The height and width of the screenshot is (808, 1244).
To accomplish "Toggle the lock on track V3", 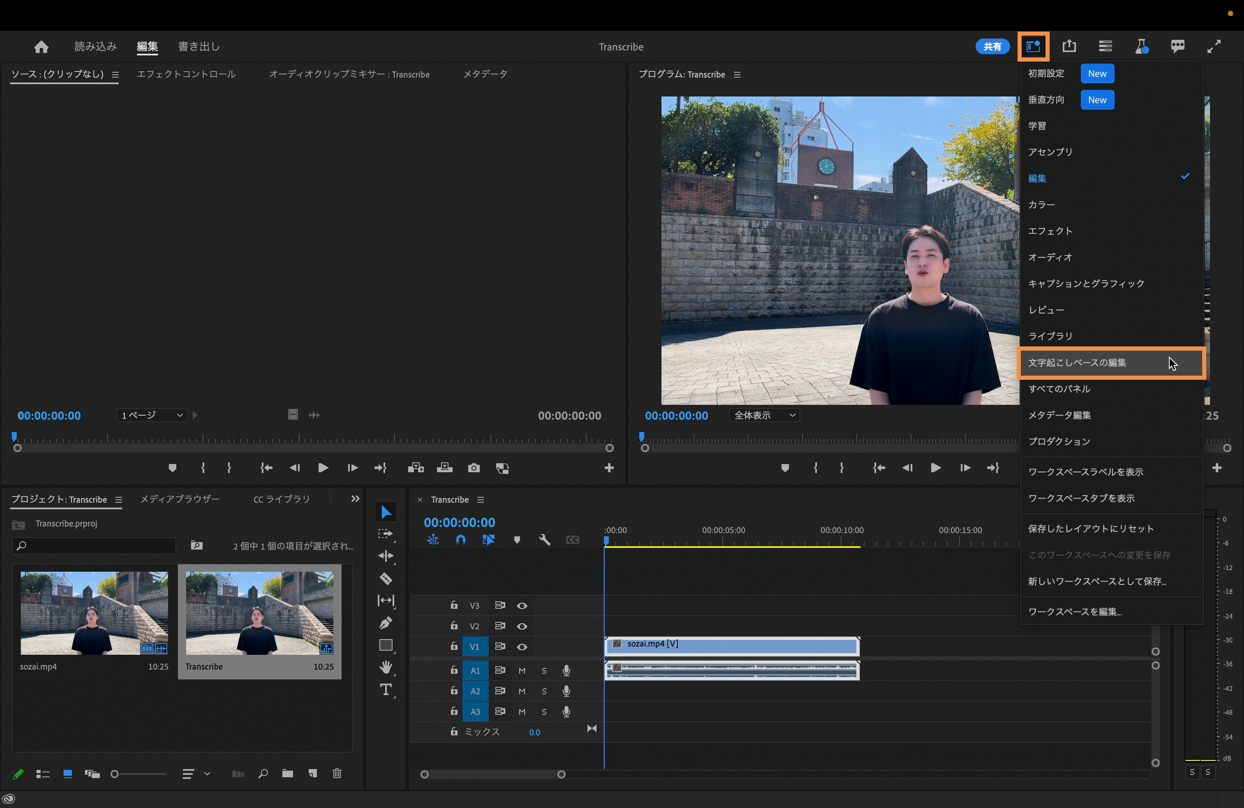I will pos(454,605).
